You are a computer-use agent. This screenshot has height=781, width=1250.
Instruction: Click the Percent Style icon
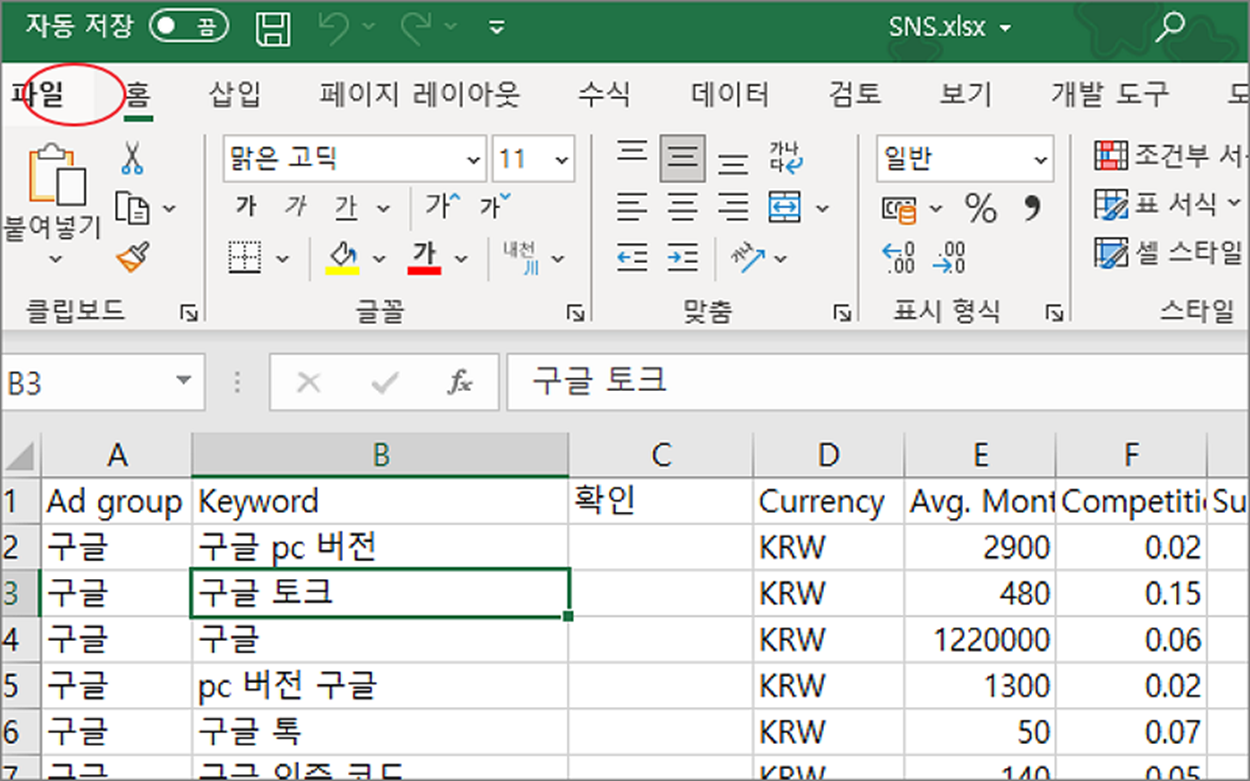coord(980,208)
